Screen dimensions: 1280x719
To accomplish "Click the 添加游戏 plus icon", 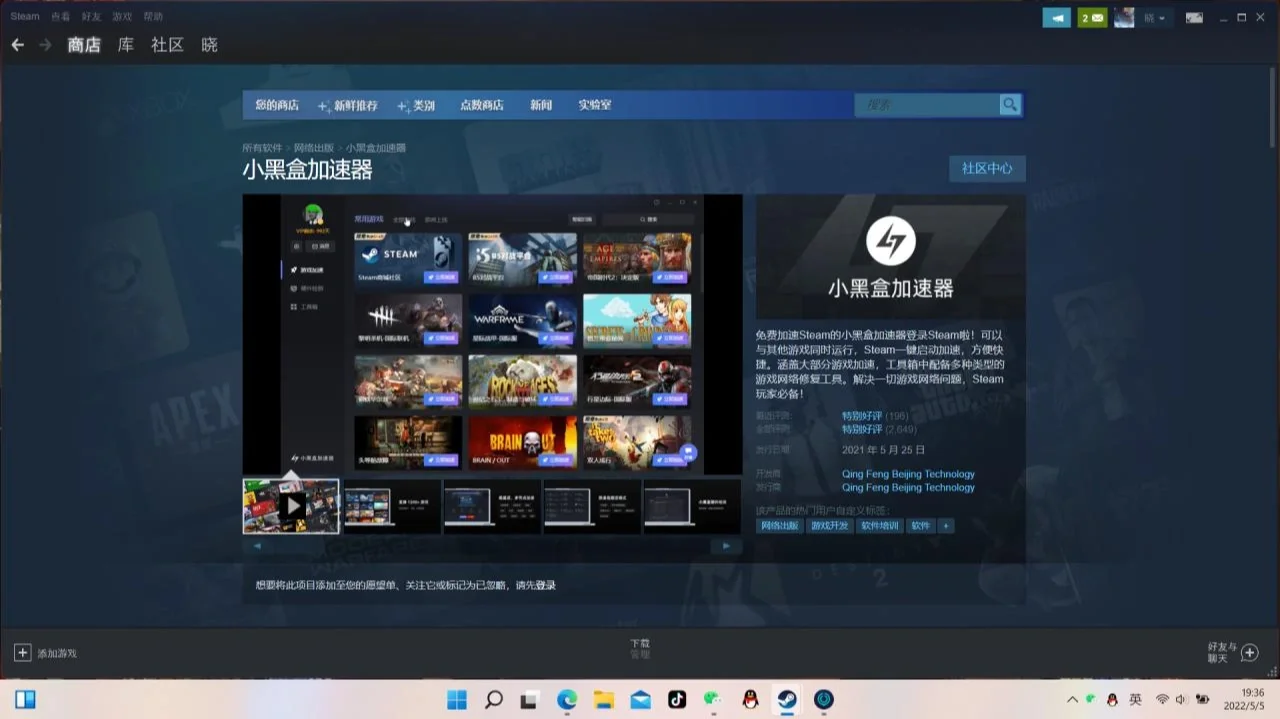I will [x=22, y=653].
